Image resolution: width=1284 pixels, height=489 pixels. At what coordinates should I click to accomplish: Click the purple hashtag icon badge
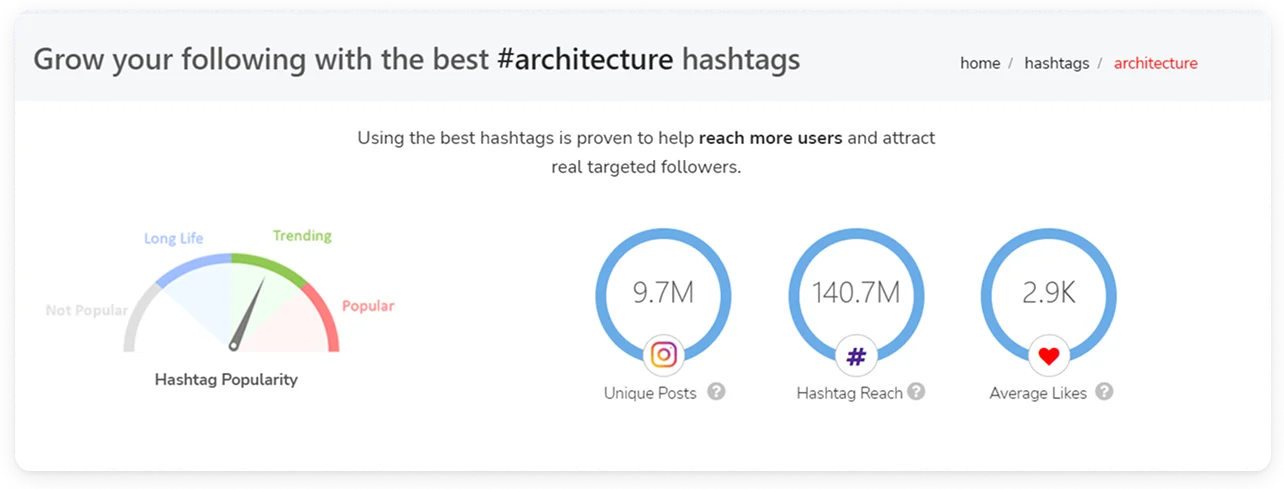[856, 354]
